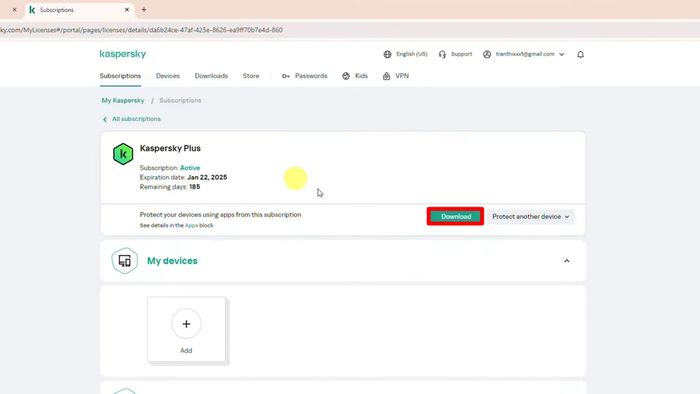This screenshot has width=700, height=394.
Task: Click the Active subscription status
Action: pos(190,168)
